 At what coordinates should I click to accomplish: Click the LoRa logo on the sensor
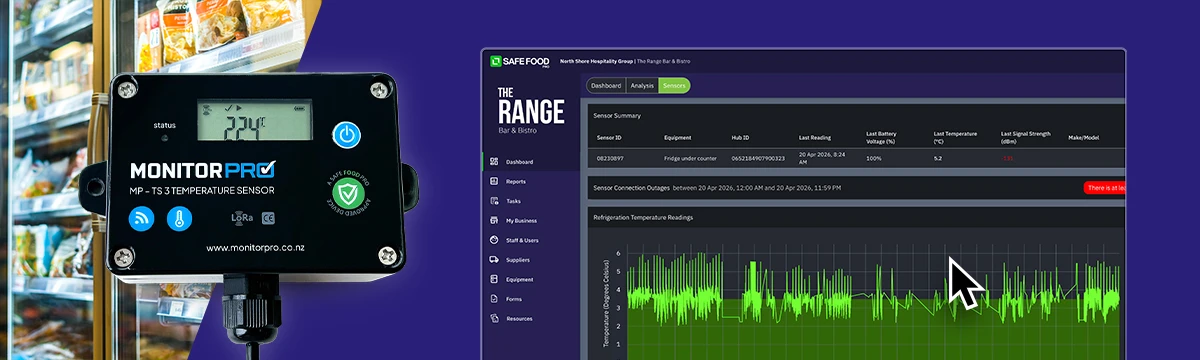click(x=242, y=217)
